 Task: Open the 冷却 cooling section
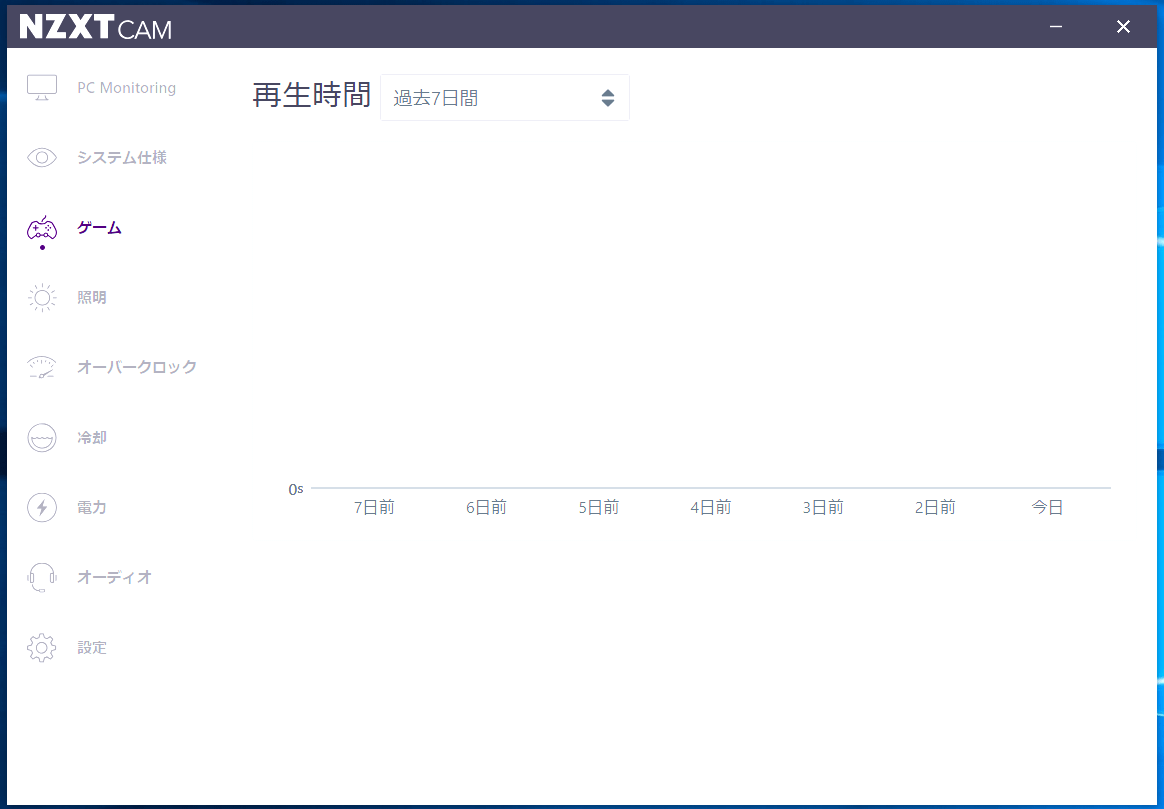point(92,437)
